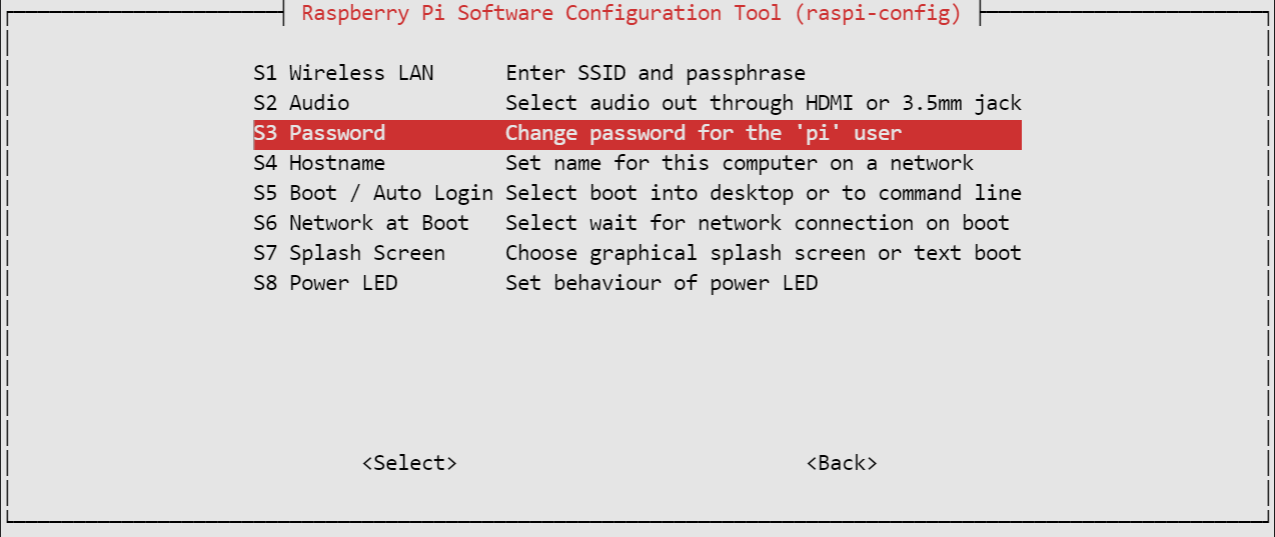Image resolution: width=1275 pixels, height=537 pixels.
Task: Click the empty area below Power LED entry
Action: [x=637, y=370]
